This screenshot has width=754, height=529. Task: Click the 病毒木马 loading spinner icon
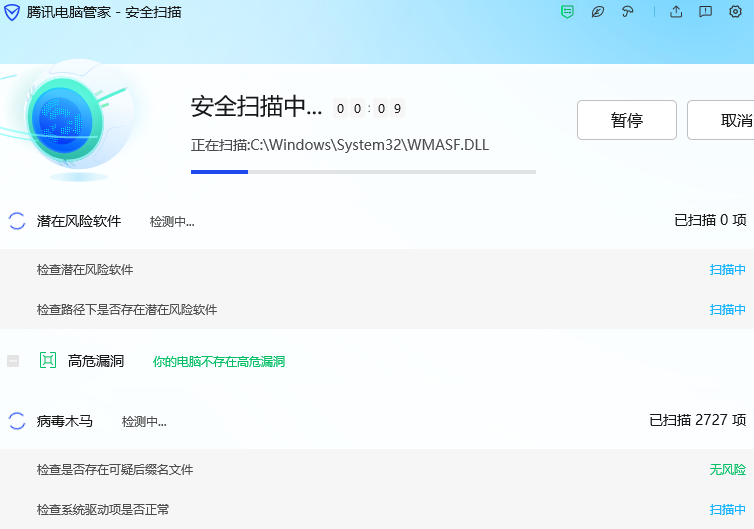coord(17,421)
